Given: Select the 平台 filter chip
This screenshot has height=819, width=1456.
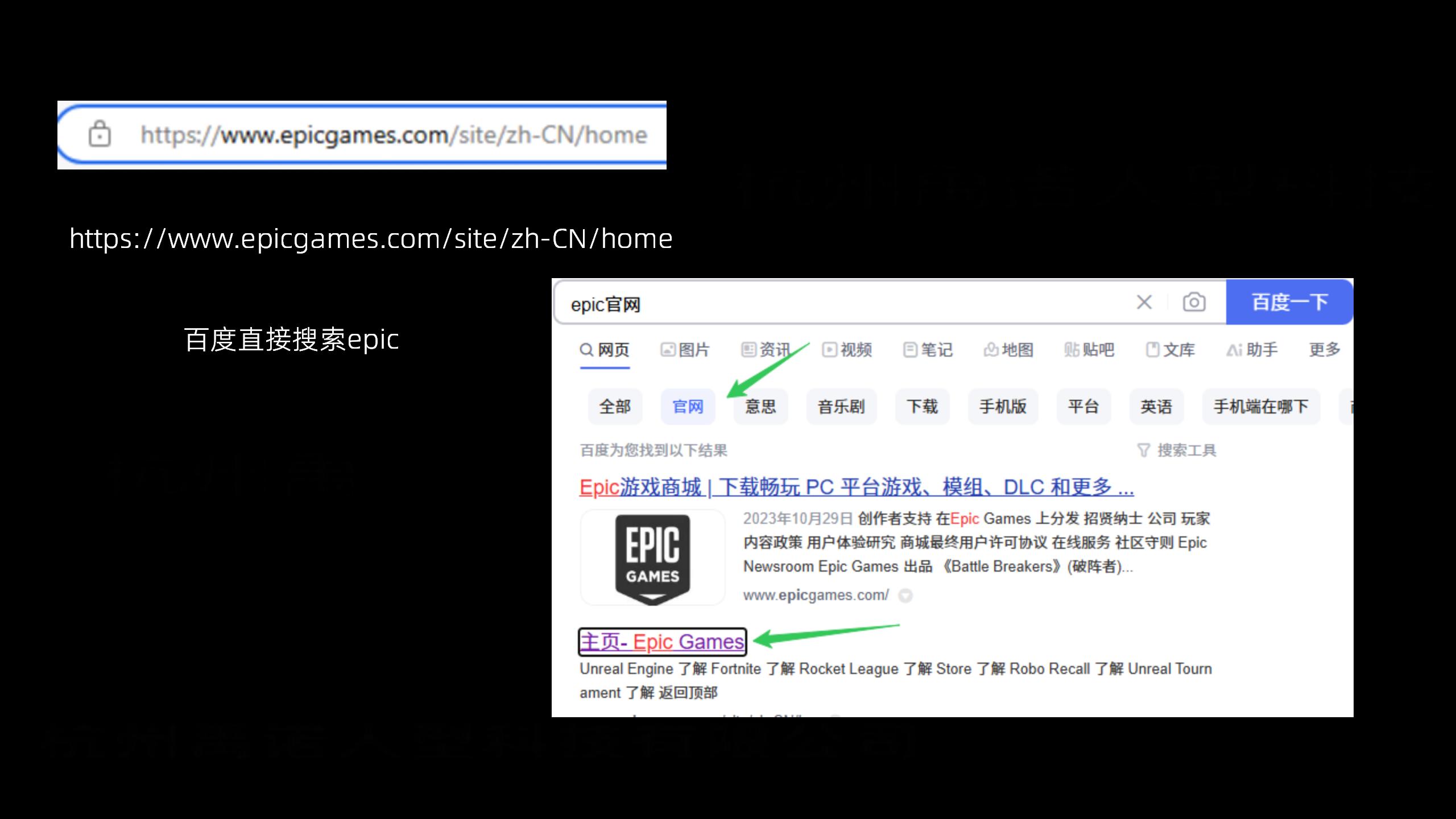Looking at the screenshot, I should coord(1083,407).
